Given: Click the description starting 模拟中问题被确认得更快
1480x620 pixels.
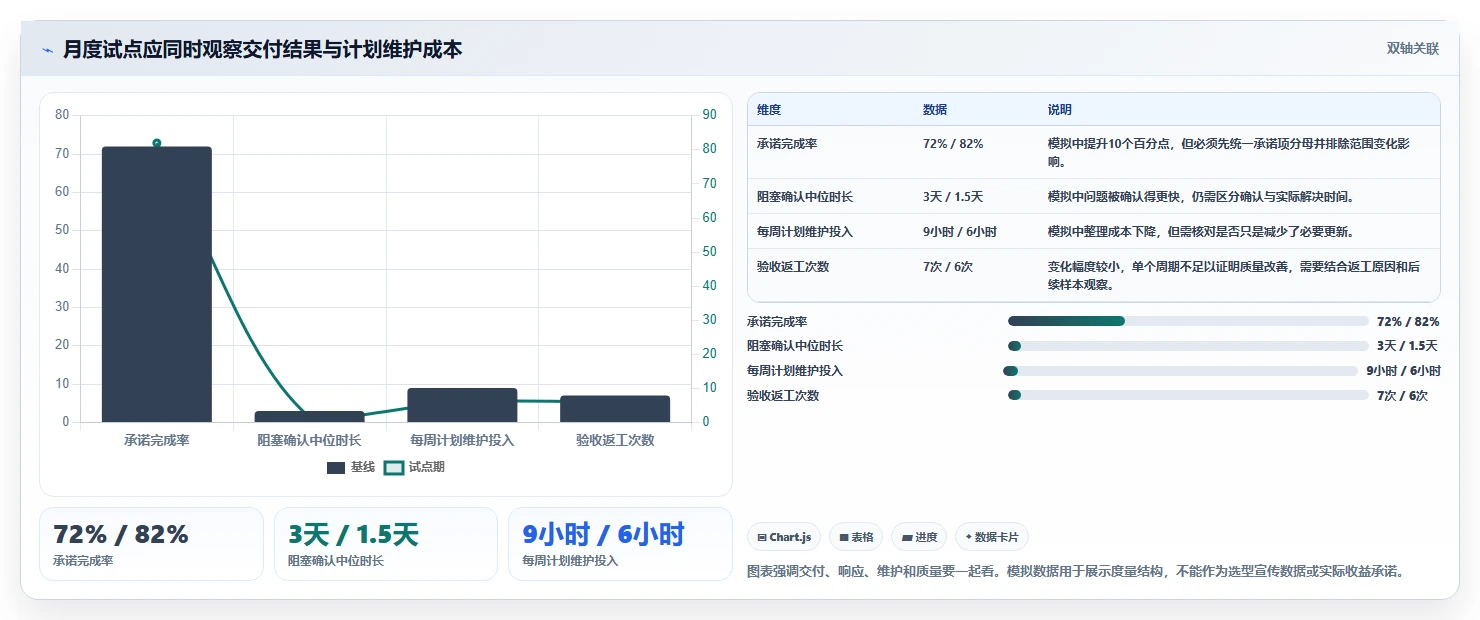Looking at the screenshot, I should click(1201, 196).
